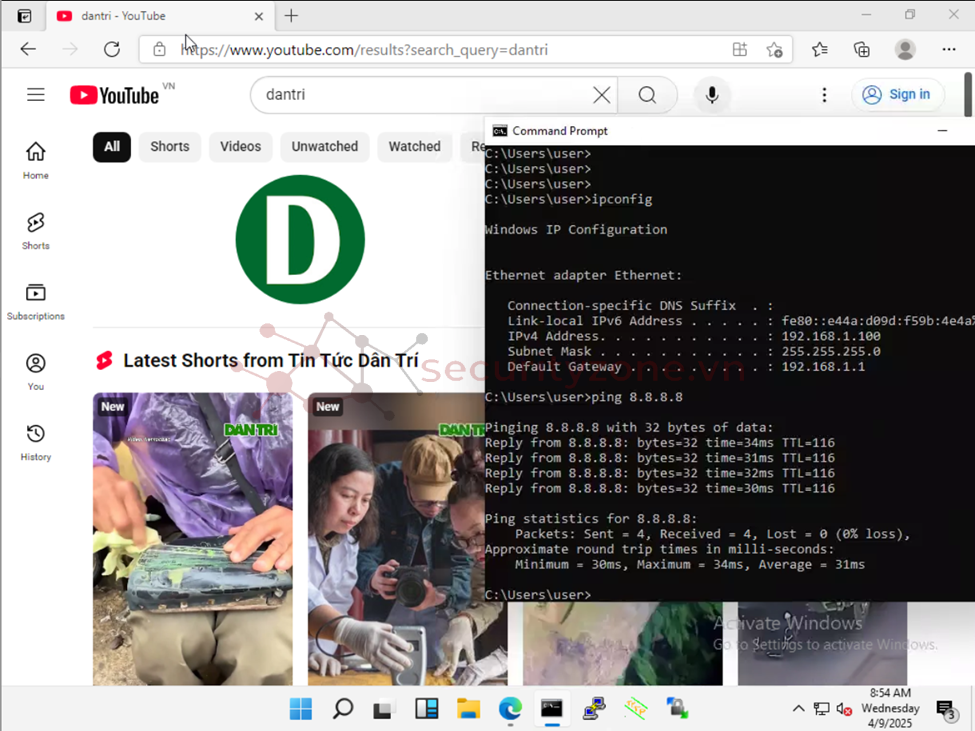
Task: Click the Command Prompt title bar icon
Action: [499, 131]
